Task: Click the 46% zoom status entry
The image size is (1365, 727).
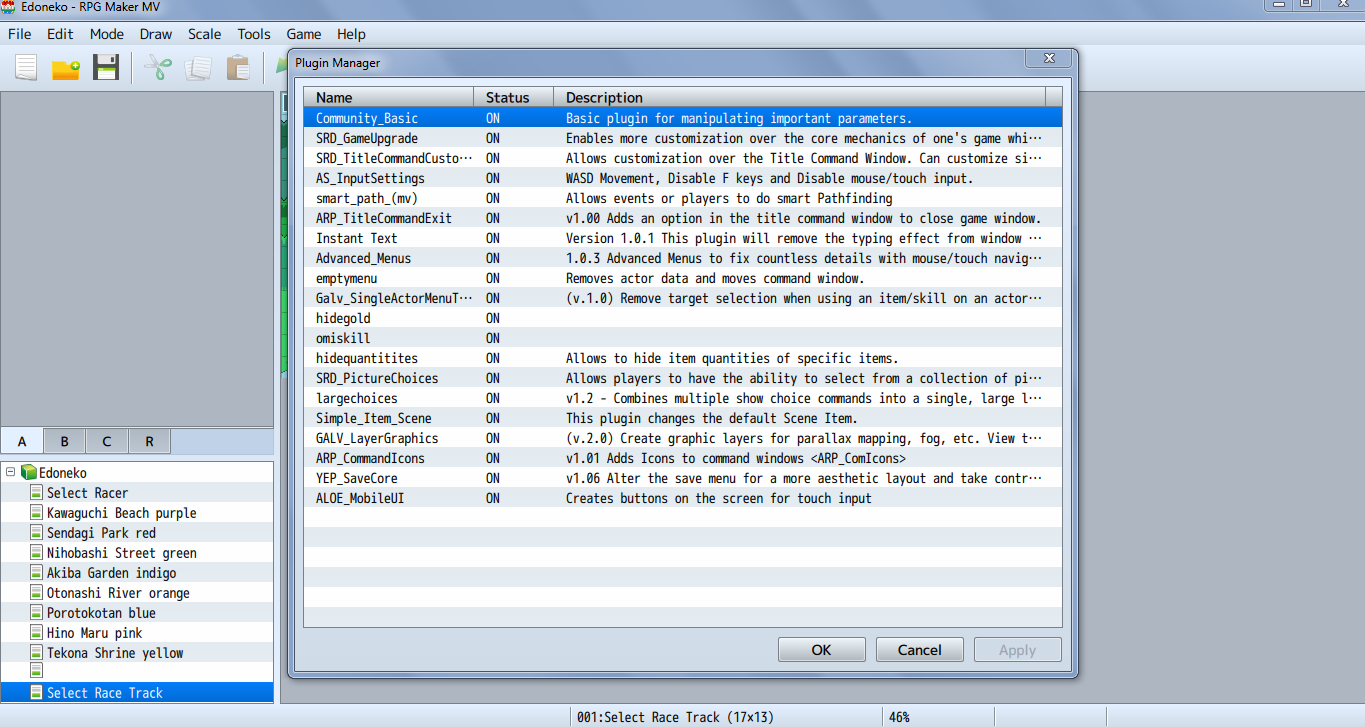Action: pos(899,717)
